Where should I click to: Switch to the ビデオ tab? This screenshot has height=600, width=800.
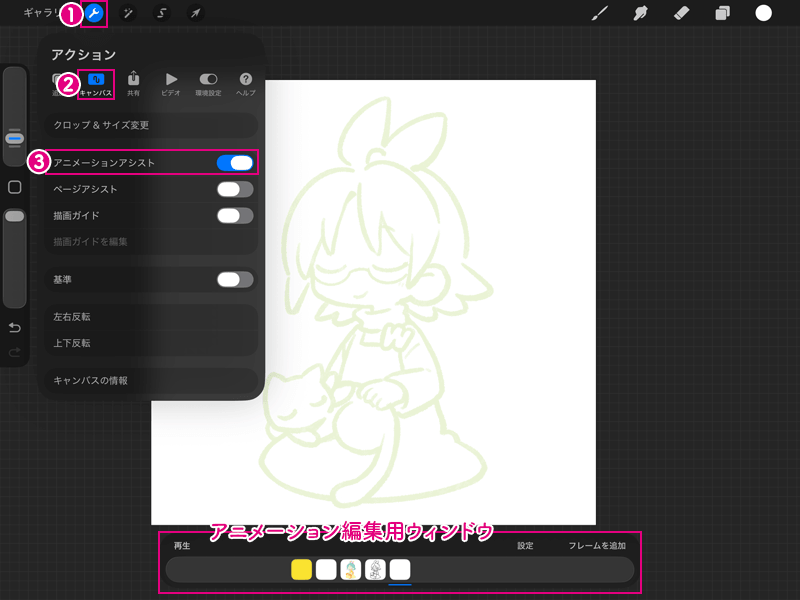[x=171, y=85]
